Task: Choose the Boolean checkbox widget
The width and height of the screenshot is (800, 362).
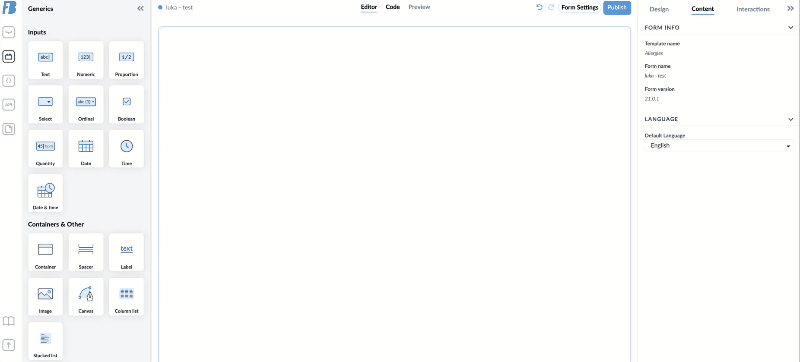Action: (x=126, y=105)
